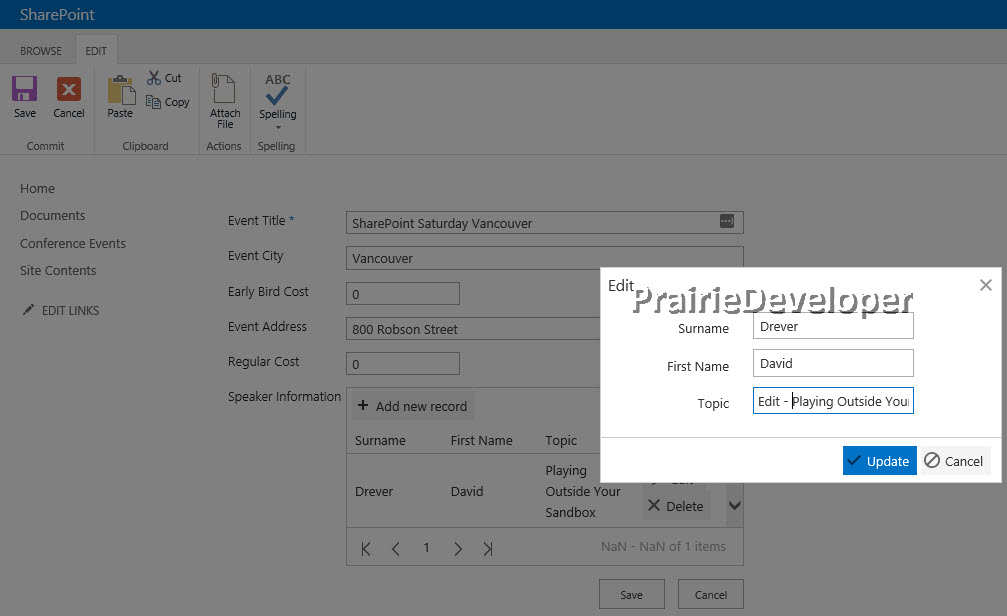This screenshot has width=1007, height=616.
Task: Click the Cancel button below the form
Action: pos(710,594)
